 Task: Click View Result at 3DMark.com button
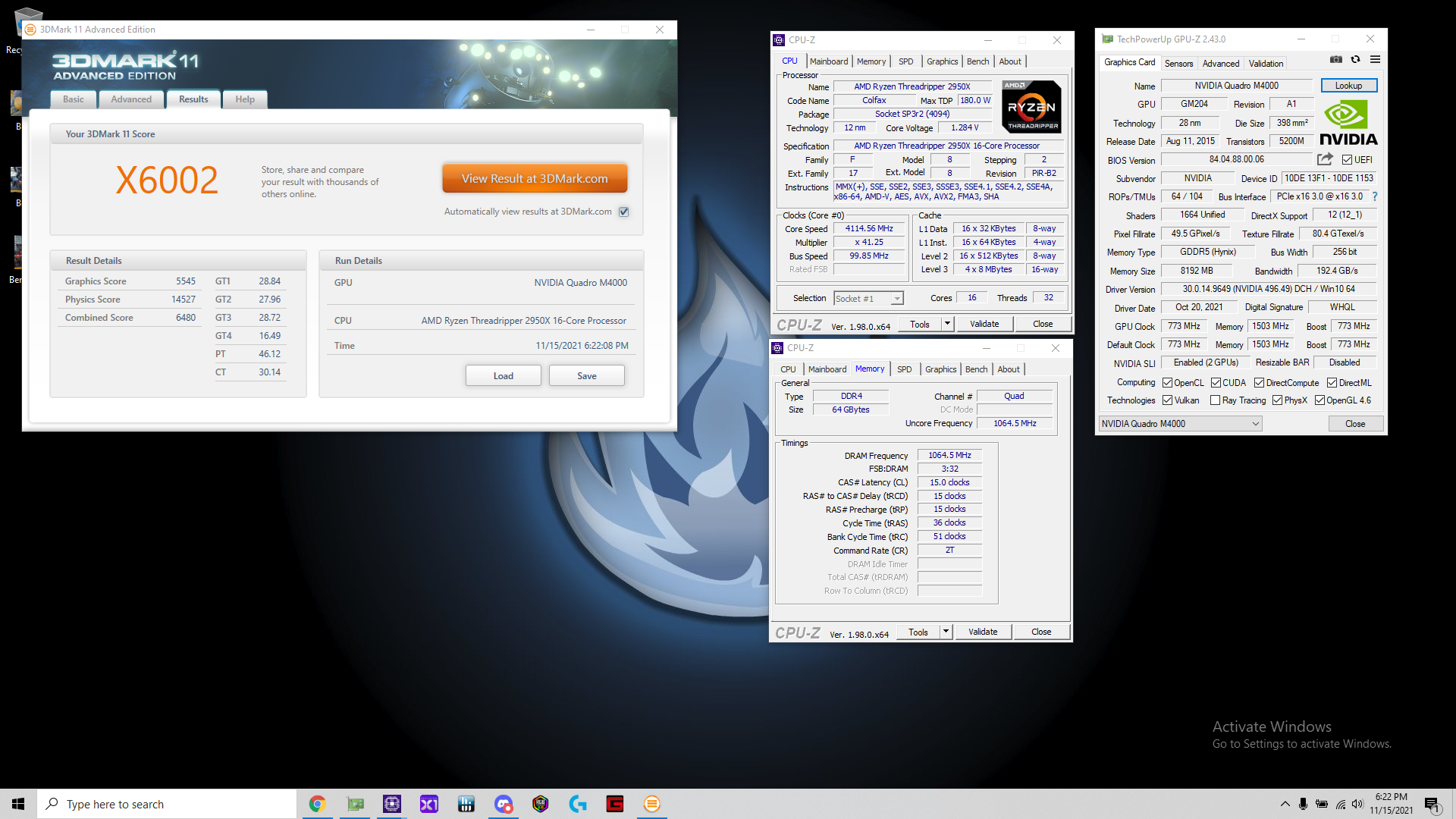535,179
